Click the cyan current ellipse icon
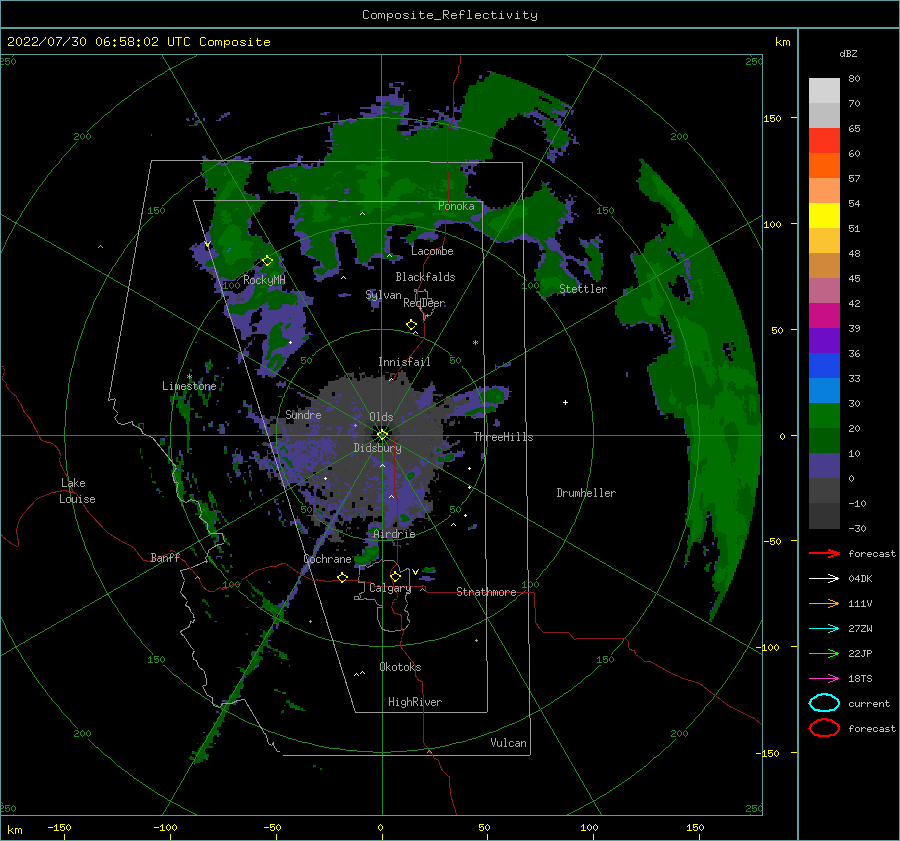The image size is (900, 841). 824,703
